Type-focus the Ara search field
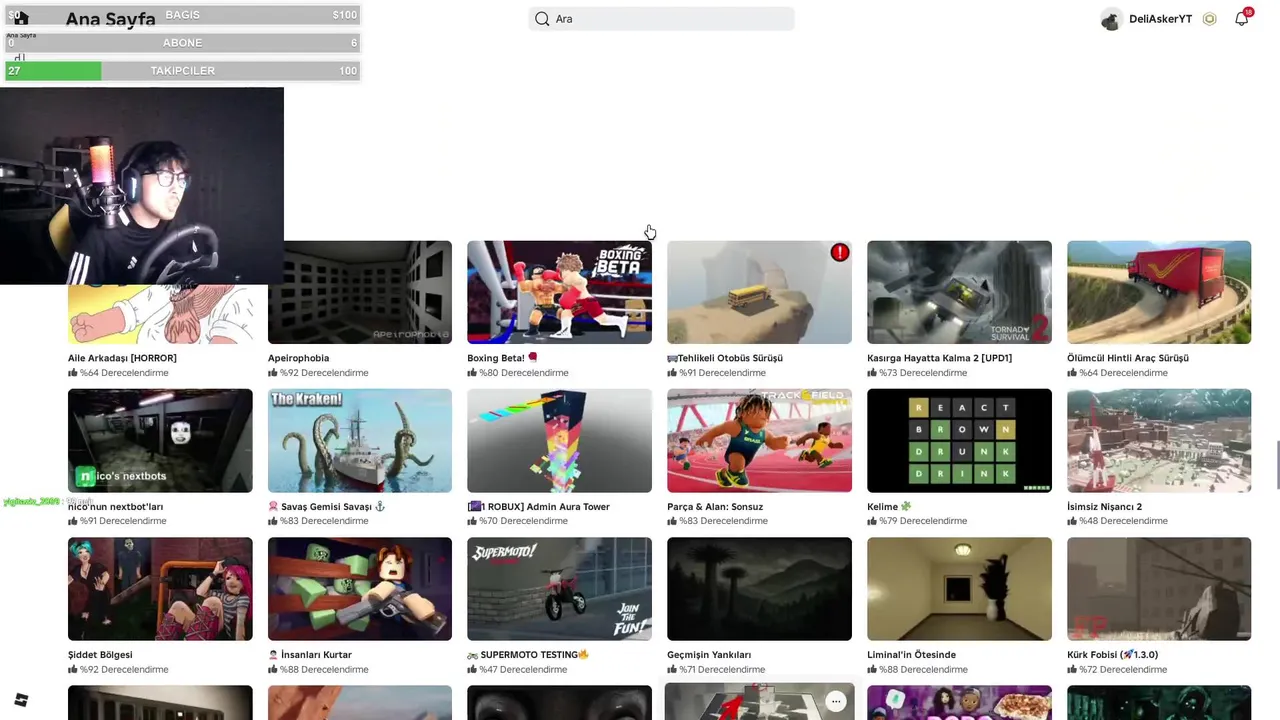Screen dimensions: 1280x720 pyautogui.click(x=662, y=19)
